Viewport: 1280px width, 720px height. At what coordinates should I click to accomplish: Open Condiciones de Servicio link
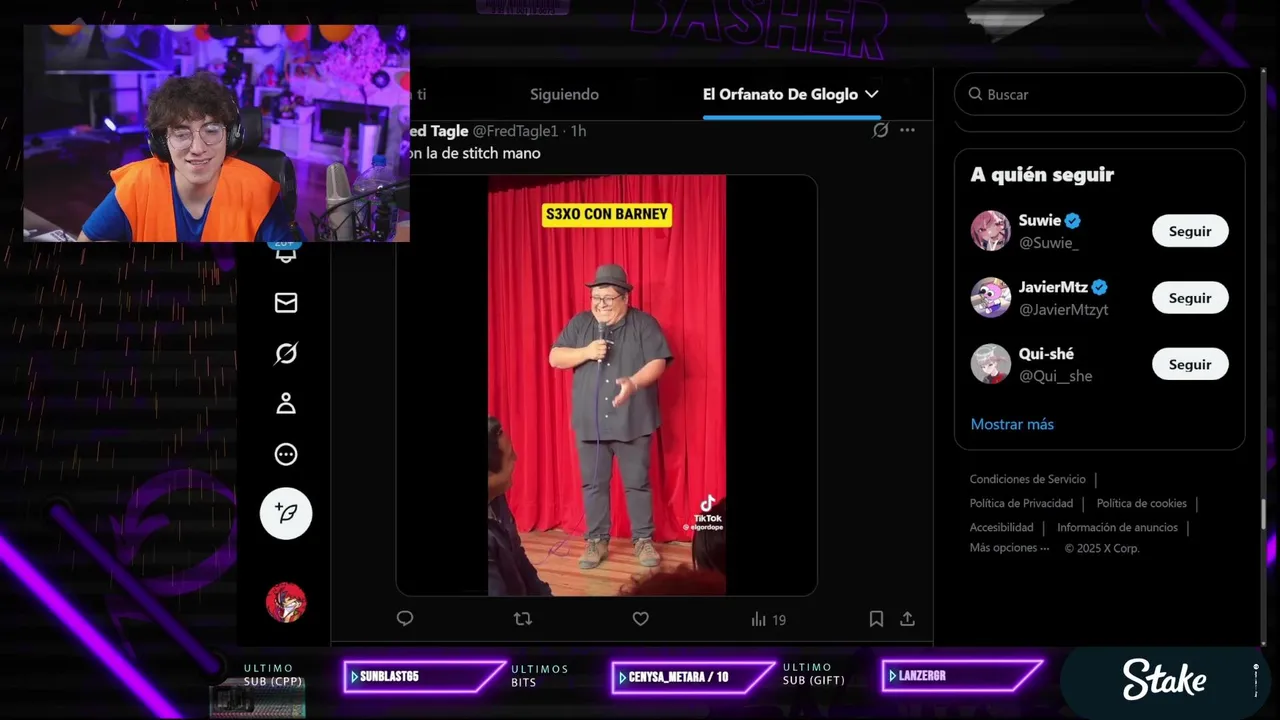(1027, 480)
